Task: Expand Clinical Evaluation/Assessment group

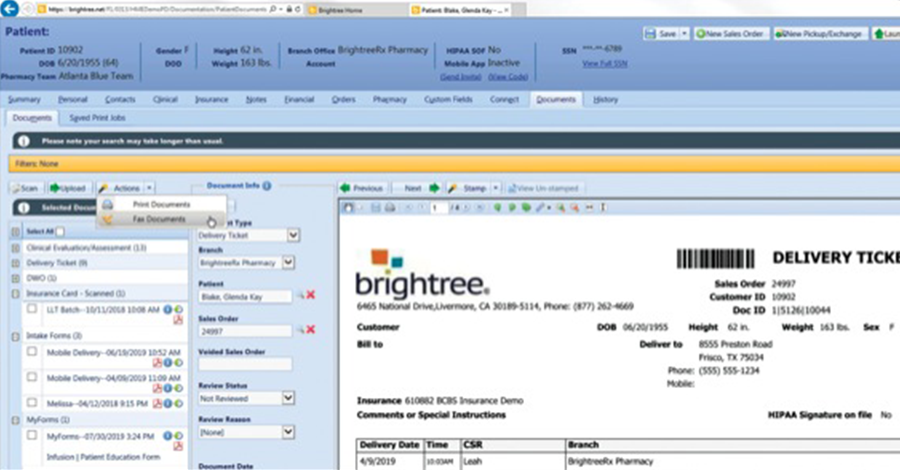Action: (x=15, y=248)
